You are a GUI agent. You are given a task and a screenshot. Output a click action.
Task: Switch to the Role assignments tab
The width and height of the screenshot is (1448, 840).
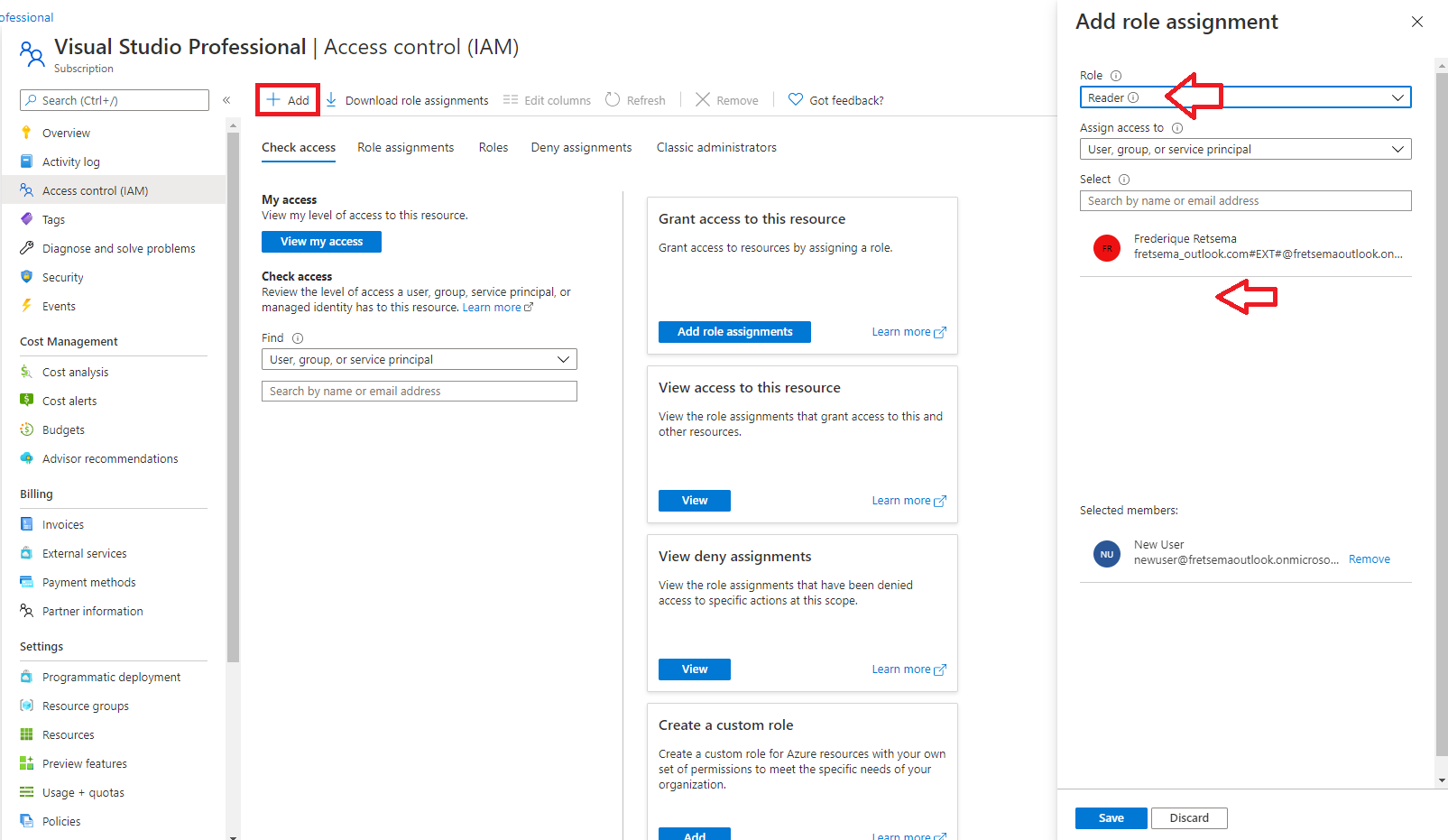point(405,147)
